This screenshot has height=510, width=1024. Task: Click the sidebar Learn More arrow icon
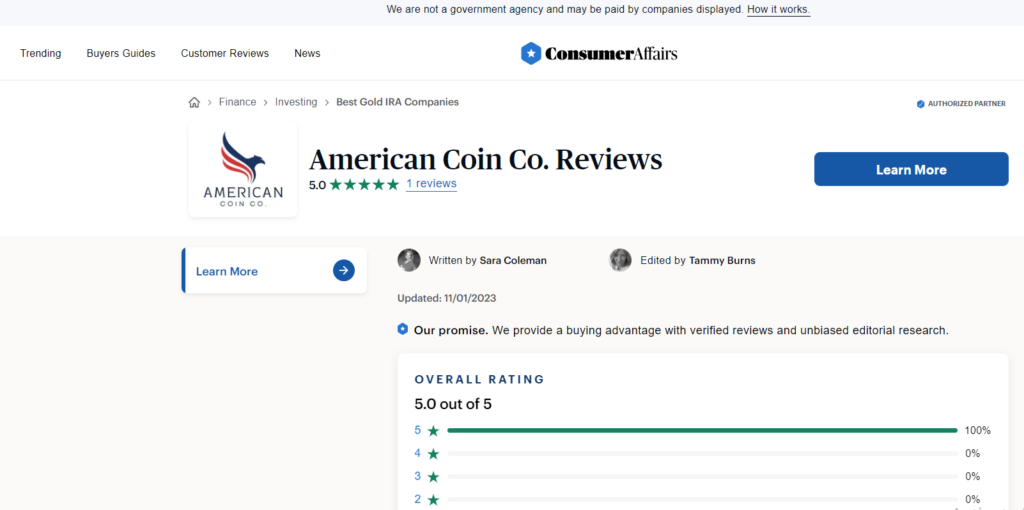tap(344, 270)
